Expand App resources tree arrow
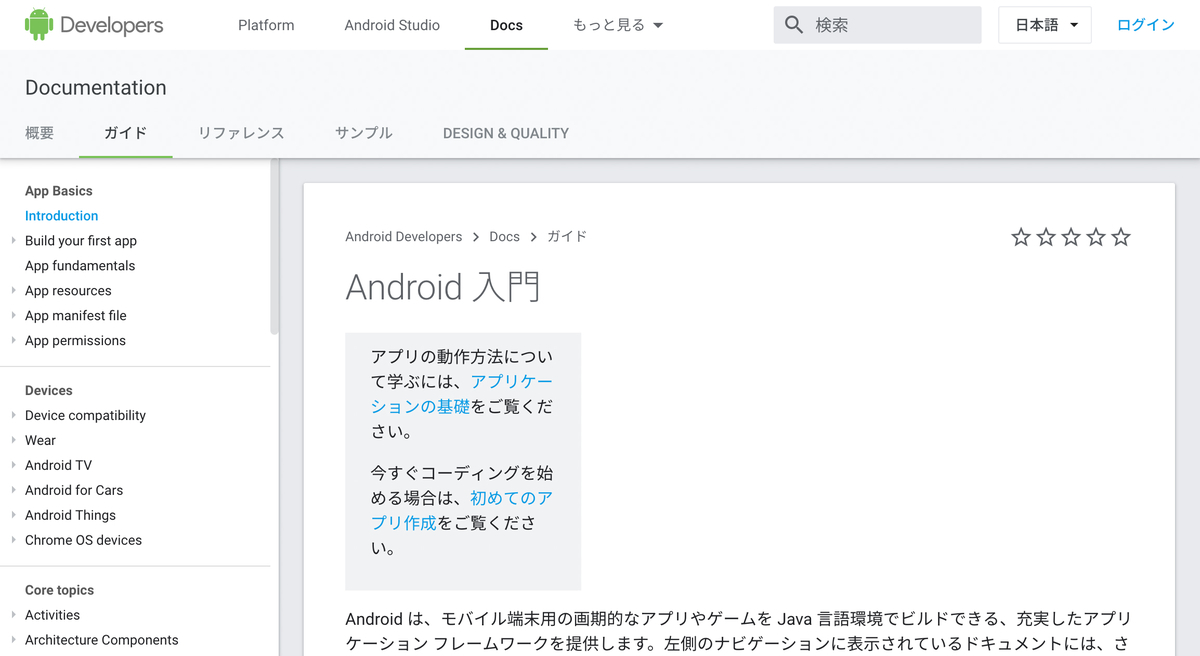The width and height of the screenshot is (1200, 656). click(13, 290)
